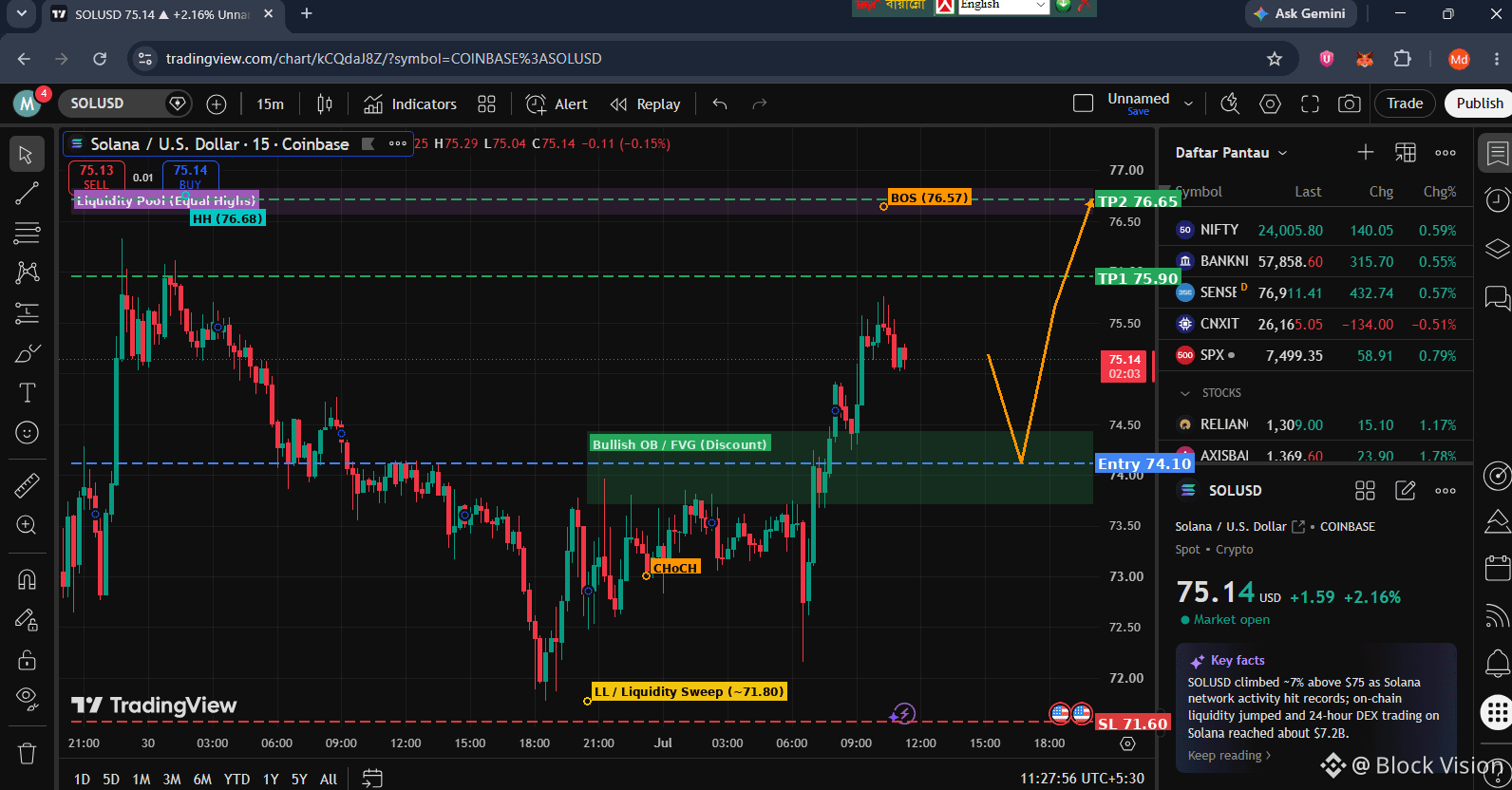
Task: Open the notifications bell panel
Action: tap(1497, 662)
